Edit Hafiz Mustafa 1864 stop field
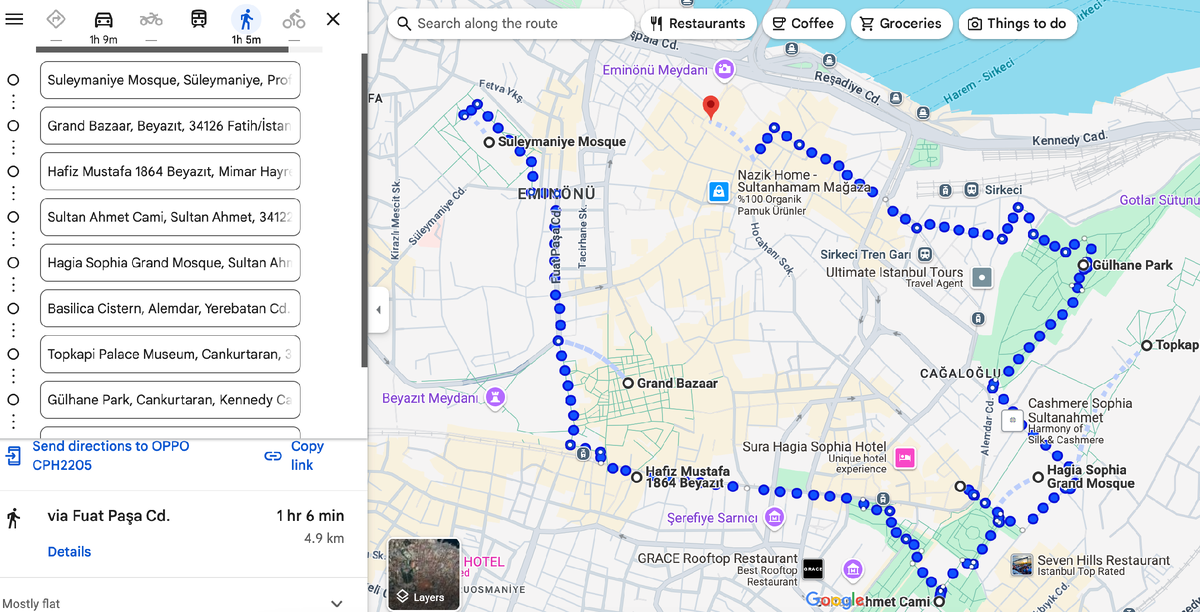The image size is (1200, 612). click(x=170, y=172)
